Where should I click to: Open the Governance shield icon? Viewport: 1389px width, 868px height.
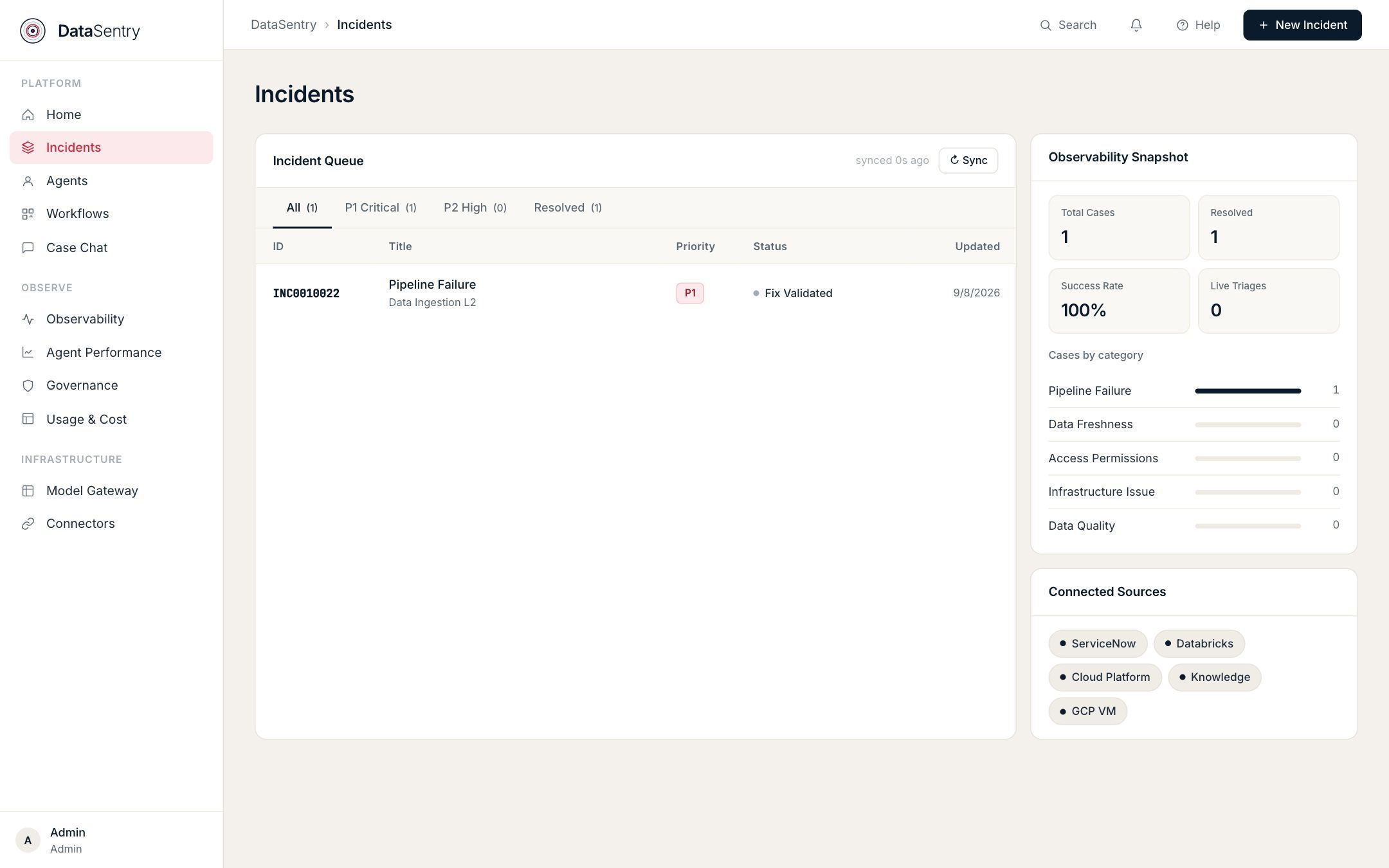tap(28, 386)
